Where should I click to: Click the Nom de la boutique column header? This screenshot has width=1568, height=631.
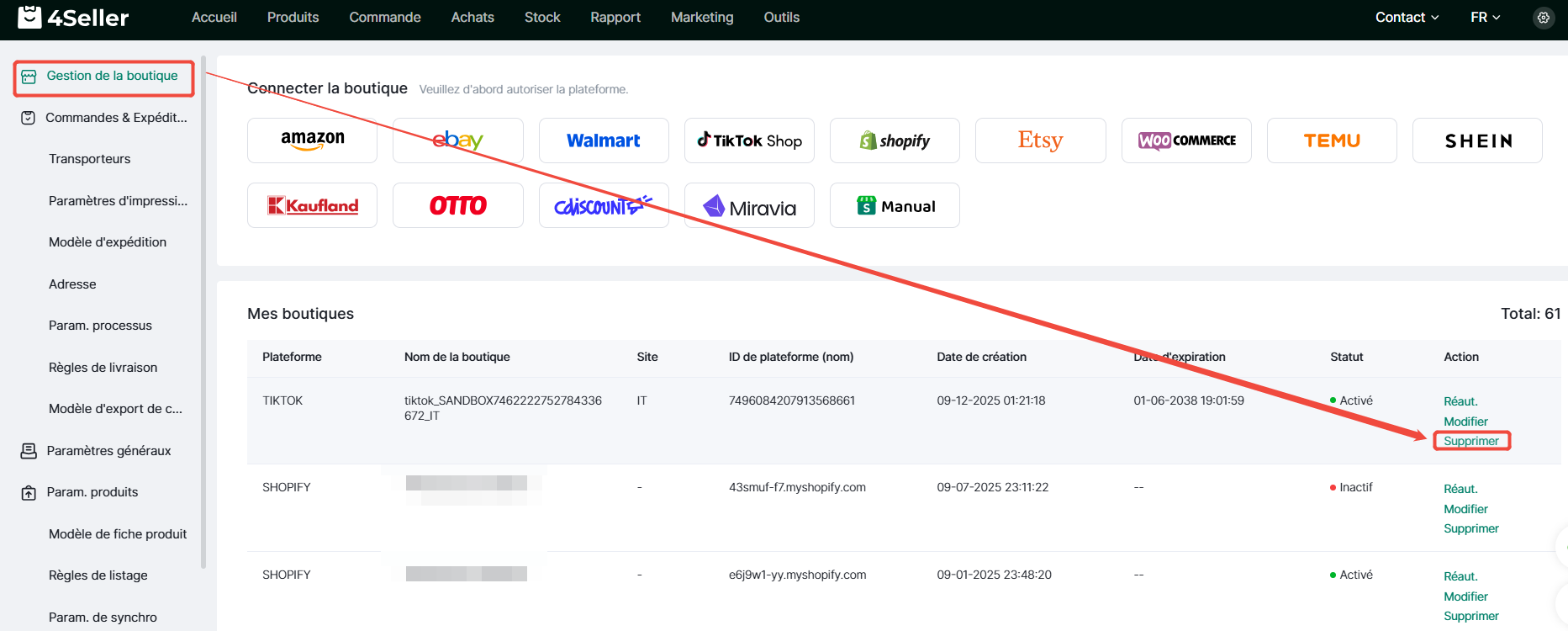click(457, 357)
